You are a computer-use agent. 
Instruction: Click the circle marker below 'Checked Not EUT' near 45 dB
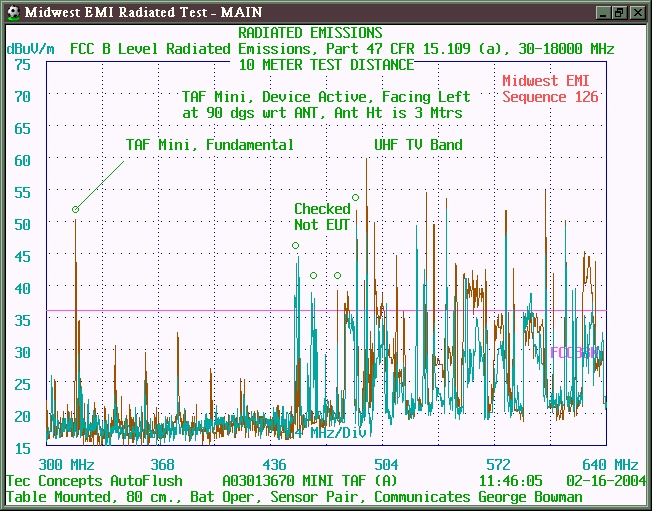click(x=295, y=245)
